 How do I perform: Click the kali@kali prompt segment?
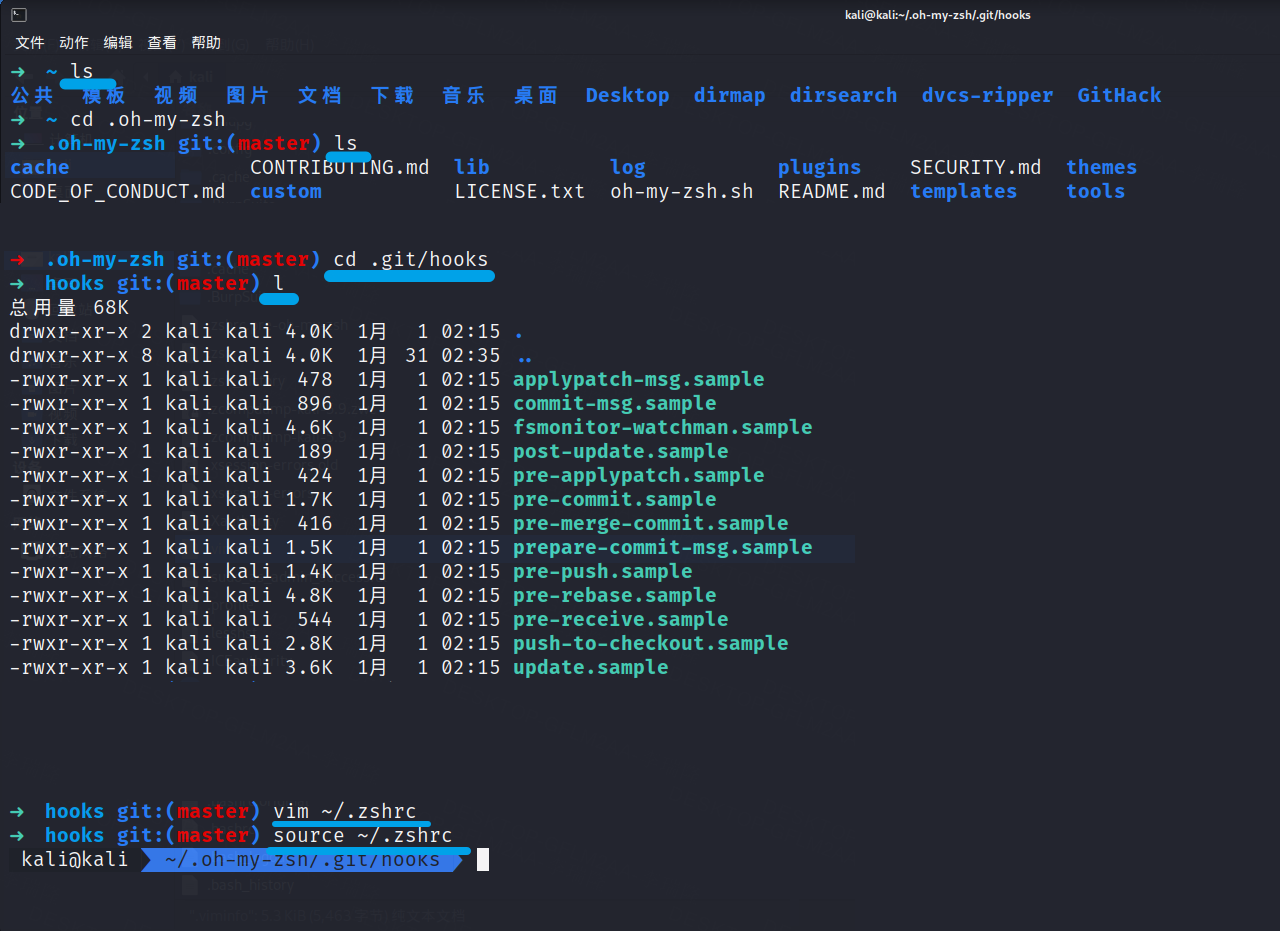(x=74, y=859)
